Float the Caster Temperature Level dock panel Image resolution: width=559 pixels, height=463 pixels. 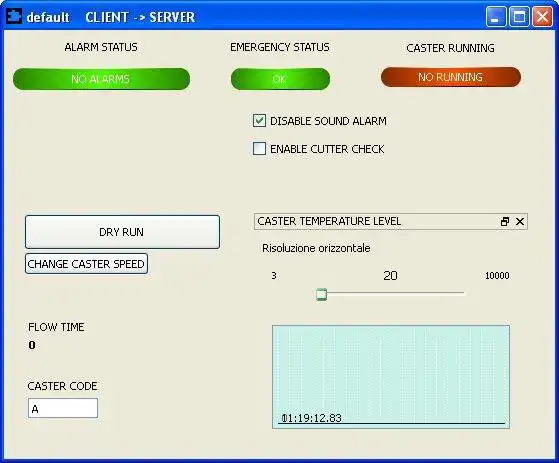pyautogui.click(x=504, y=222)
